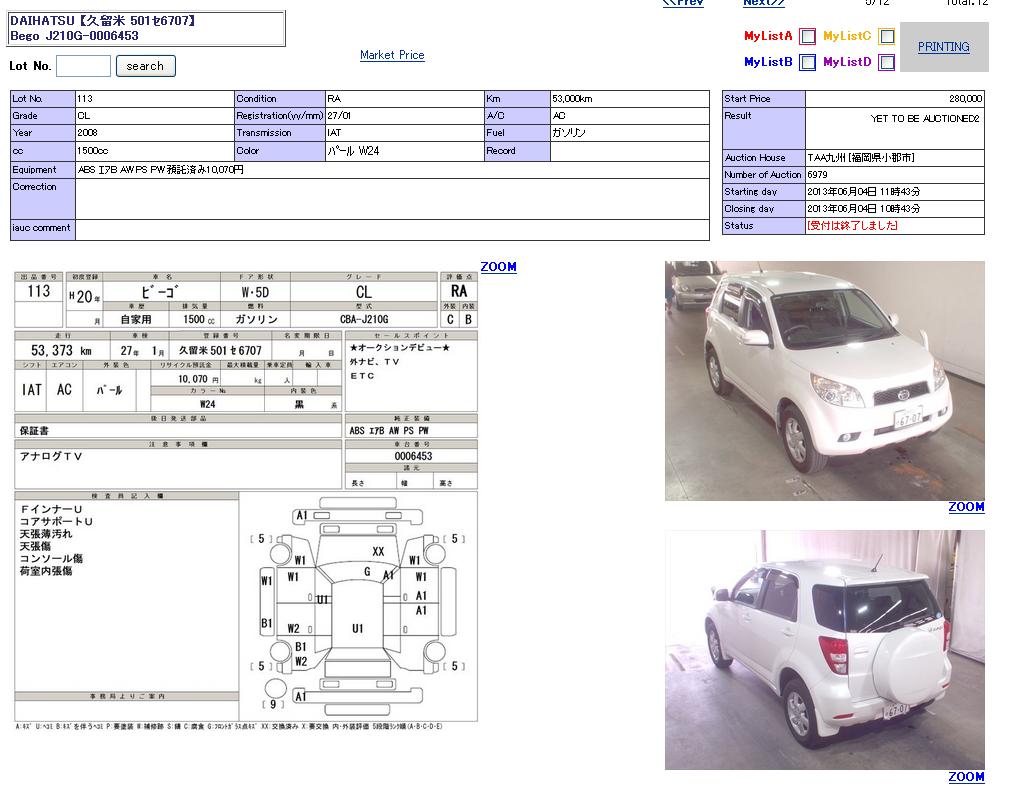The image size is (1014, 793).
Task: Click the red Status text in auction table
Action: [x=852, y=226]
